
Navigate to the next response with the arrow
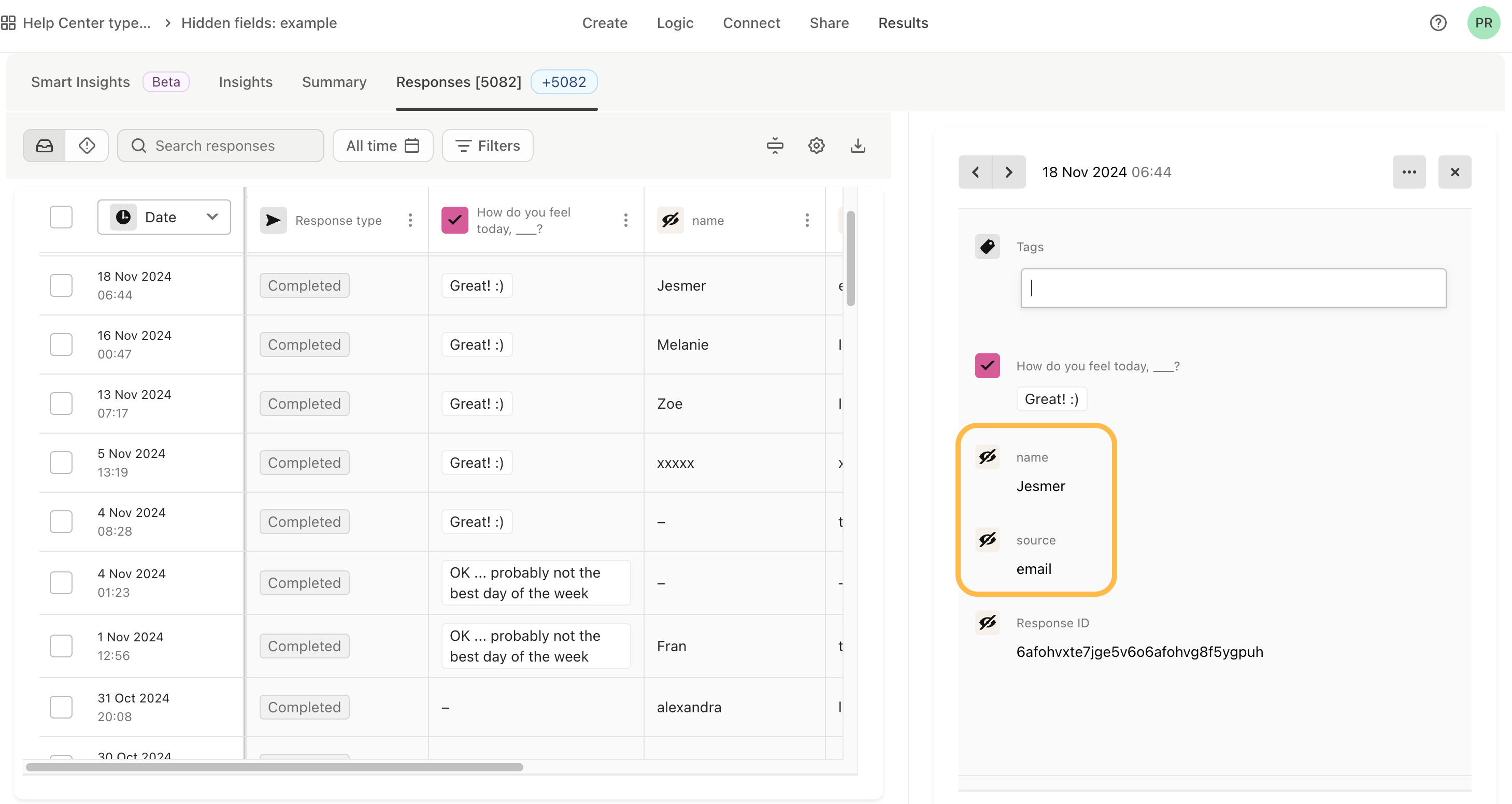pos(1009,172)
